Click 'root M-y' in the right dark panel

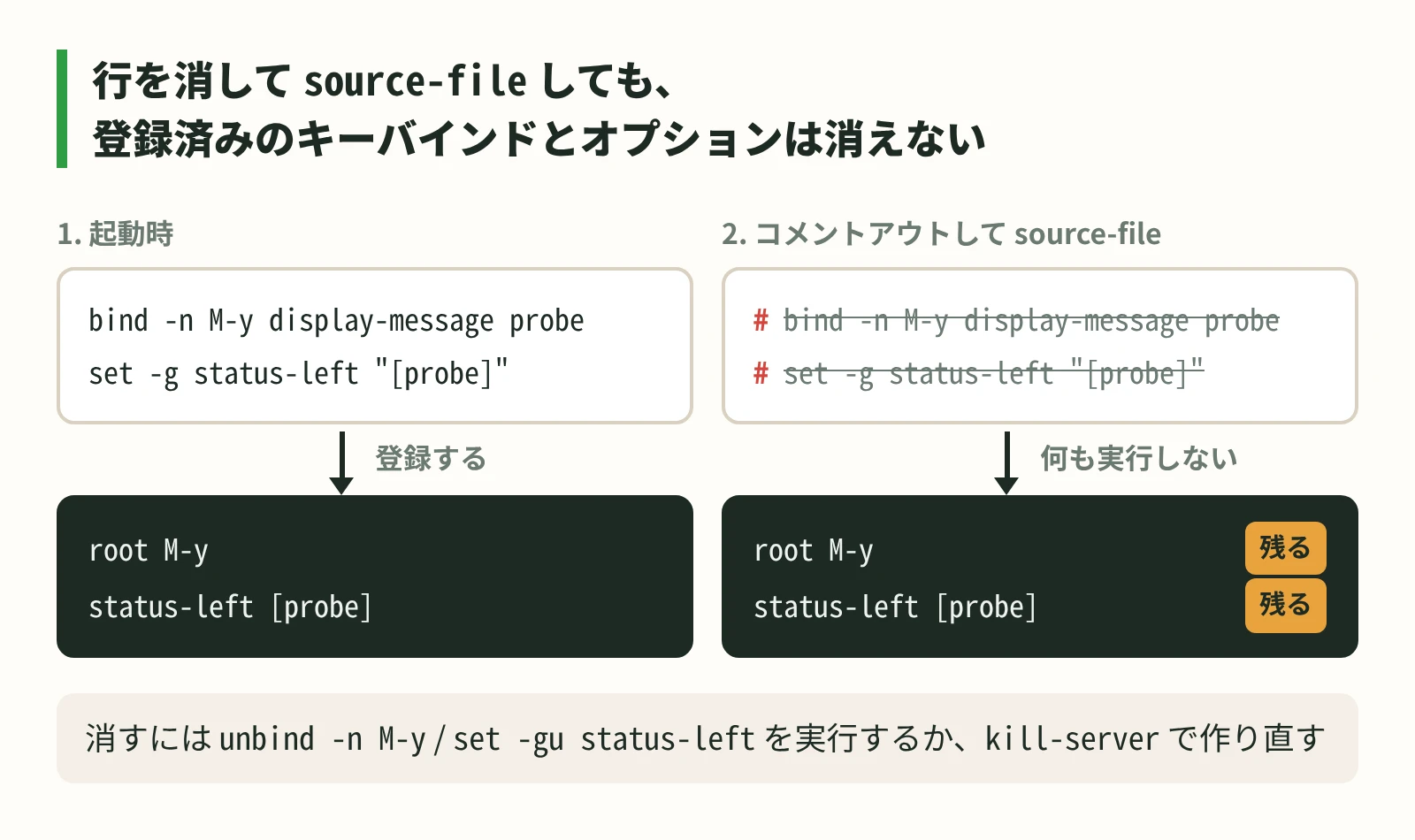click(814, 551)
